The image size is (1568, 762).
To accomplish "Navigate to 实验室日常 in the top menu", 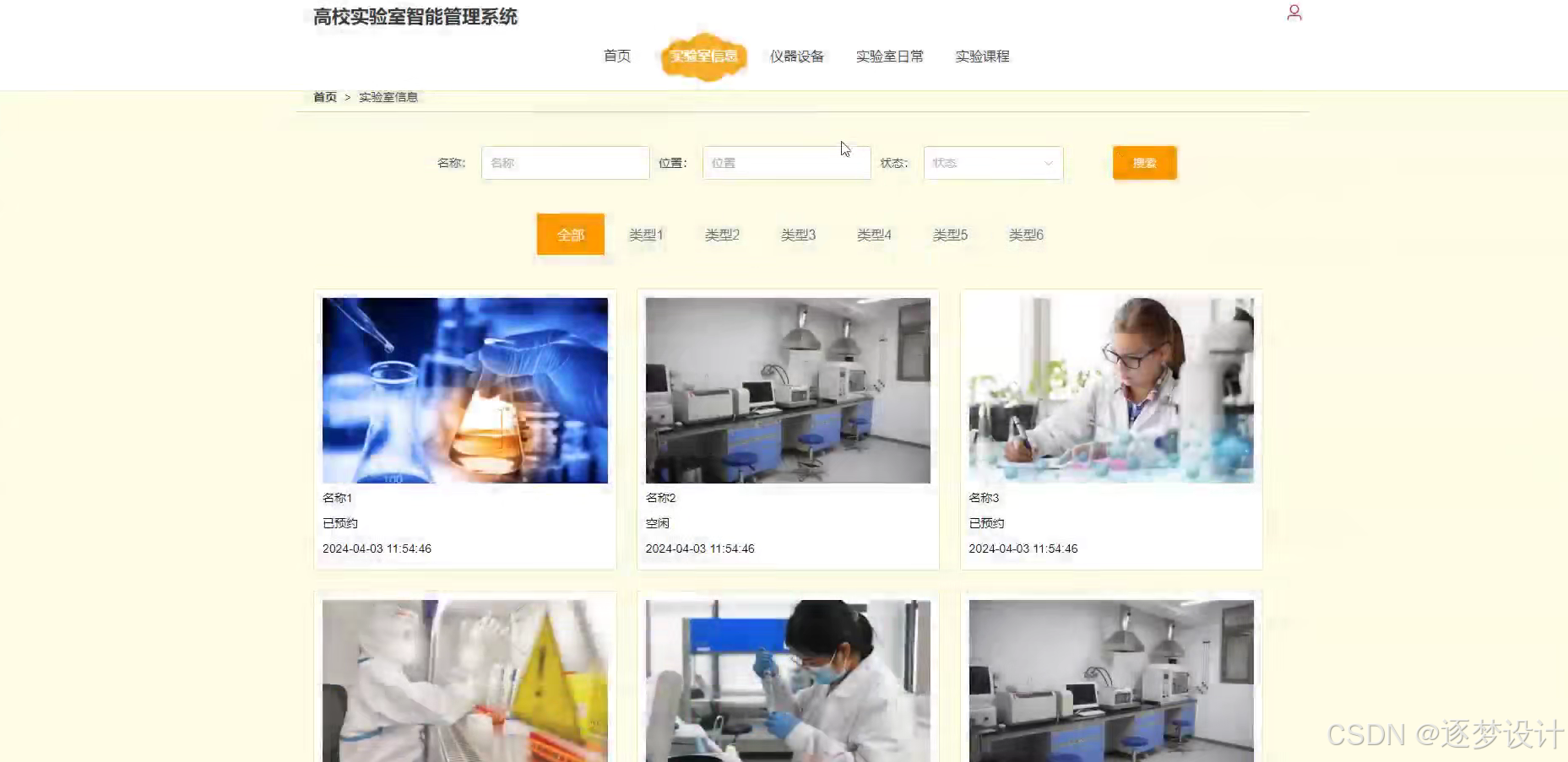I will (x=890, y=56).
